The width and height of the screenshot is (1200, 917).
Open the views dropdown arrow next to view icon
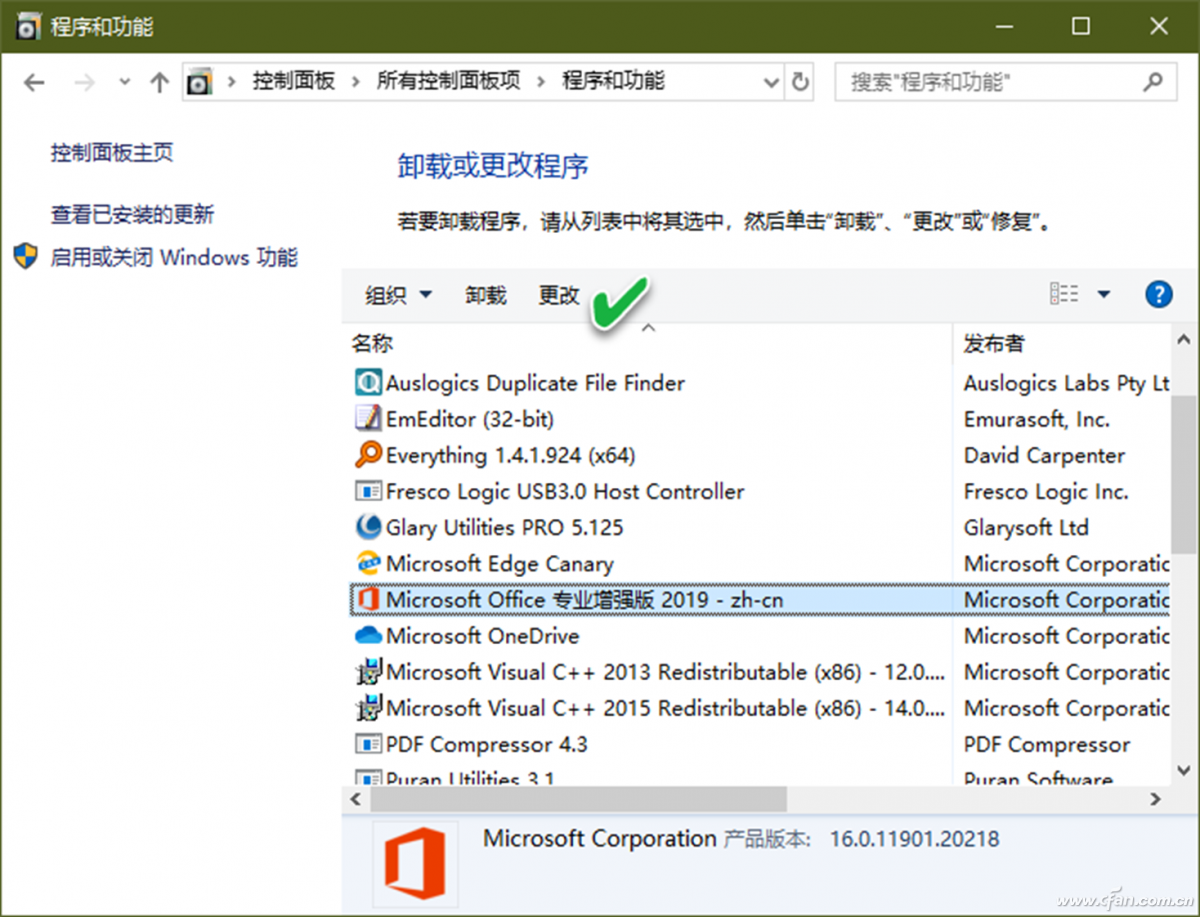(x=1103, y=293)
